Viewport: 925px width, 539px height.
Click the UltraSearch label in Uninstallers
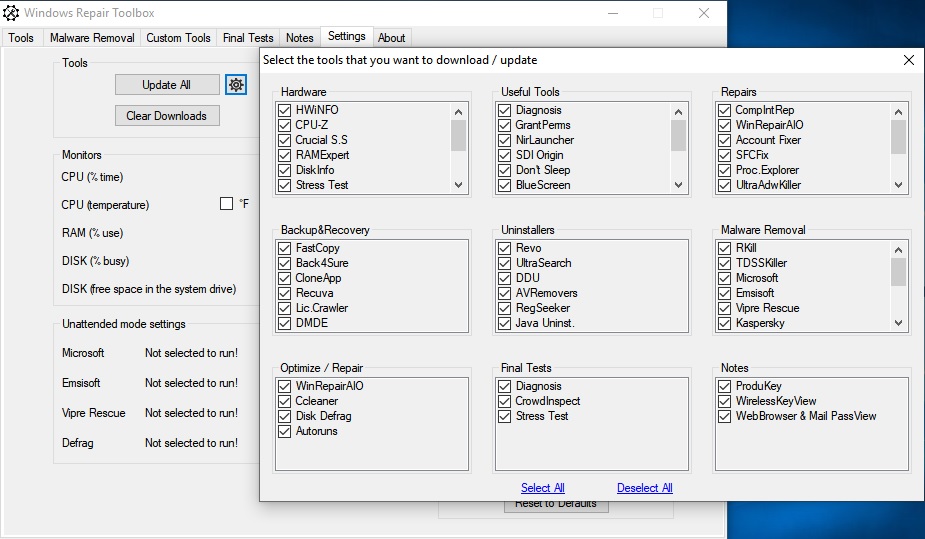pos(543,263)
